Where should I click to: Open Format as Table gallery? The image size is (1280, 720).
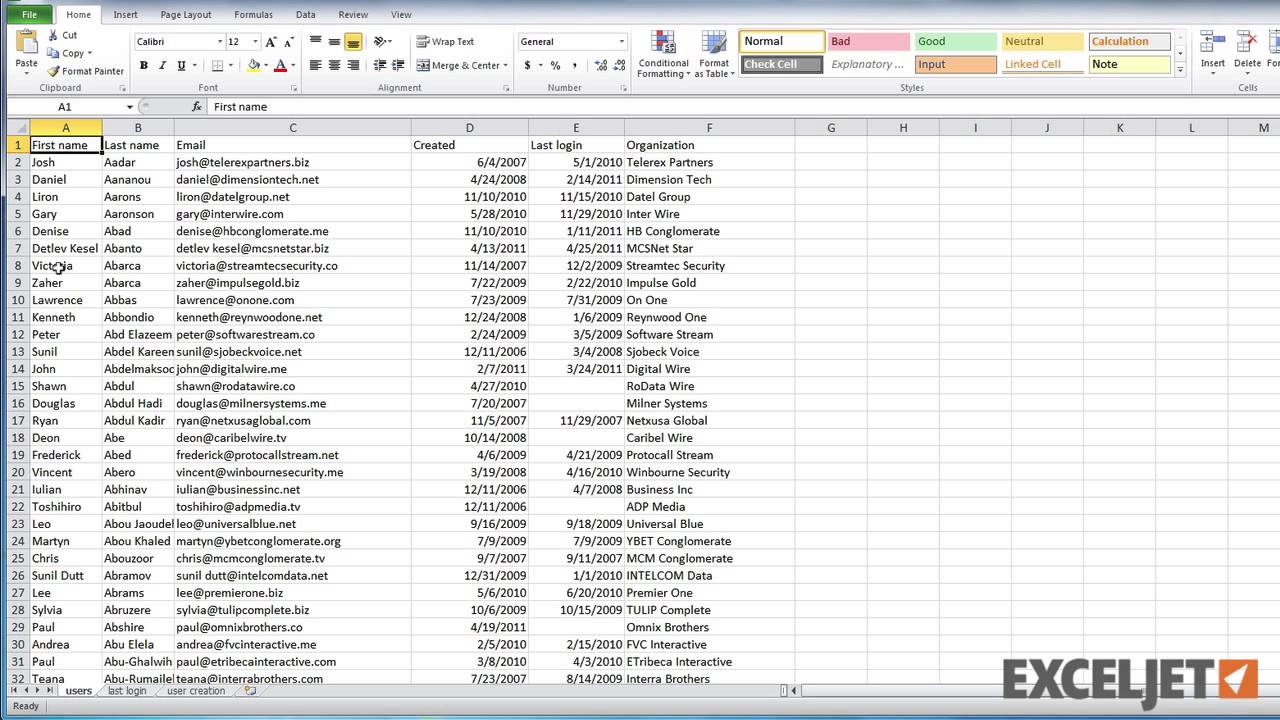click(713, 55)
